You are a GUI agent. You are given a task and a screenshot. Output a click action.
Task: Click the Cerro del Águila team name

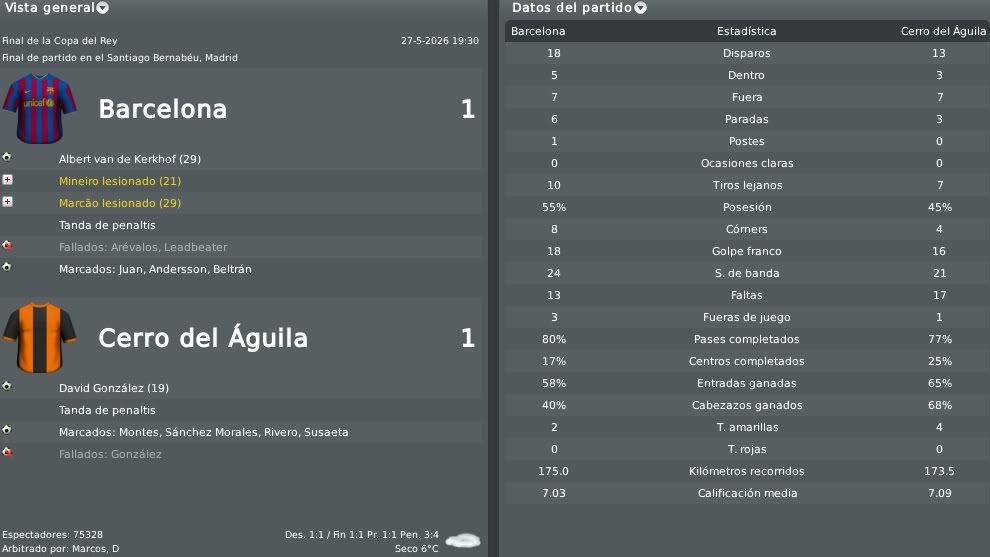[x=203, y=337]
